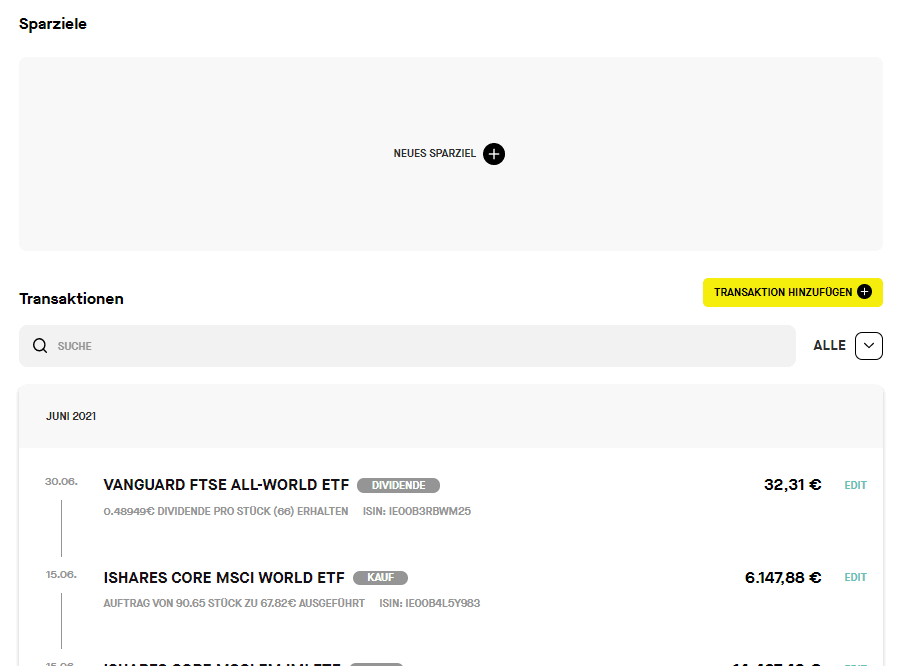Click the 32,31 € dividend amount

click(x=792, y=485)
